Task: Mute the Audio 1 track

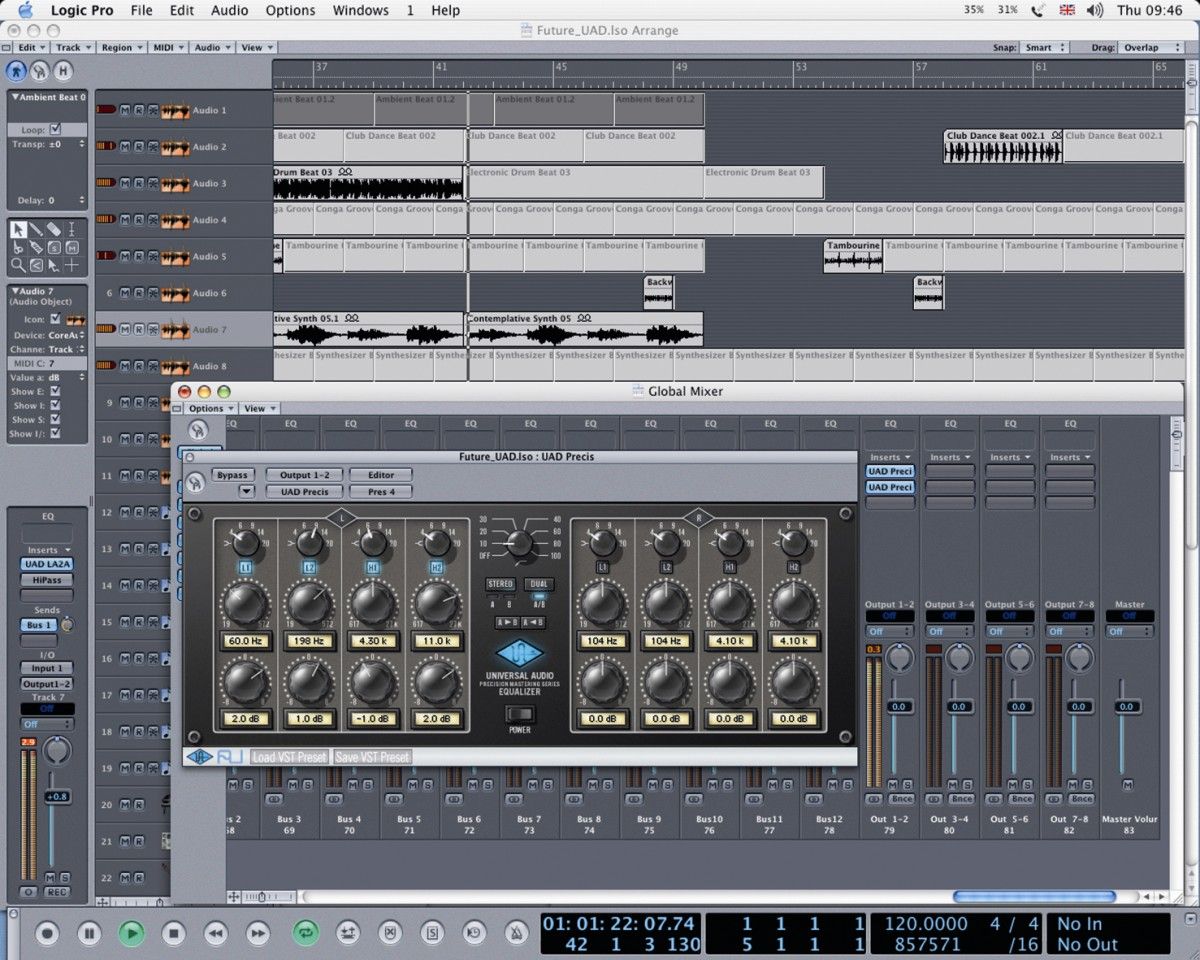Action: [x=125, y=110]
